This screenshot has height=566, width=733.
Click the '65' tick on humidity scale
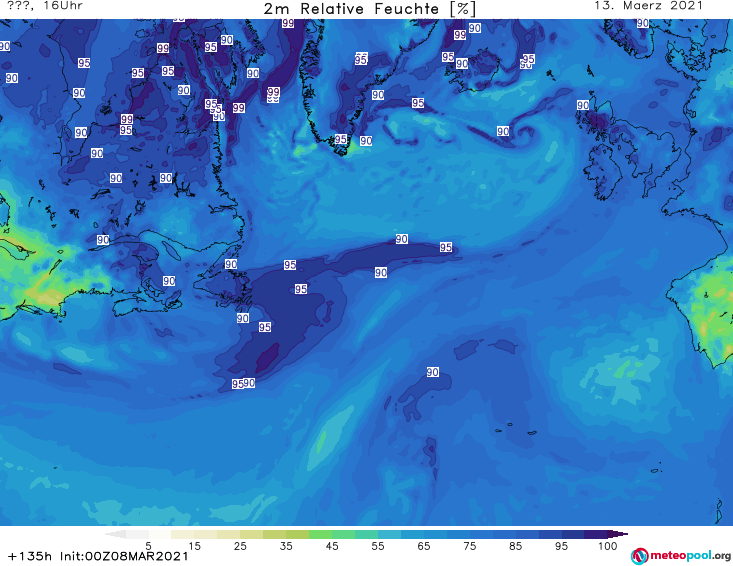424,546
